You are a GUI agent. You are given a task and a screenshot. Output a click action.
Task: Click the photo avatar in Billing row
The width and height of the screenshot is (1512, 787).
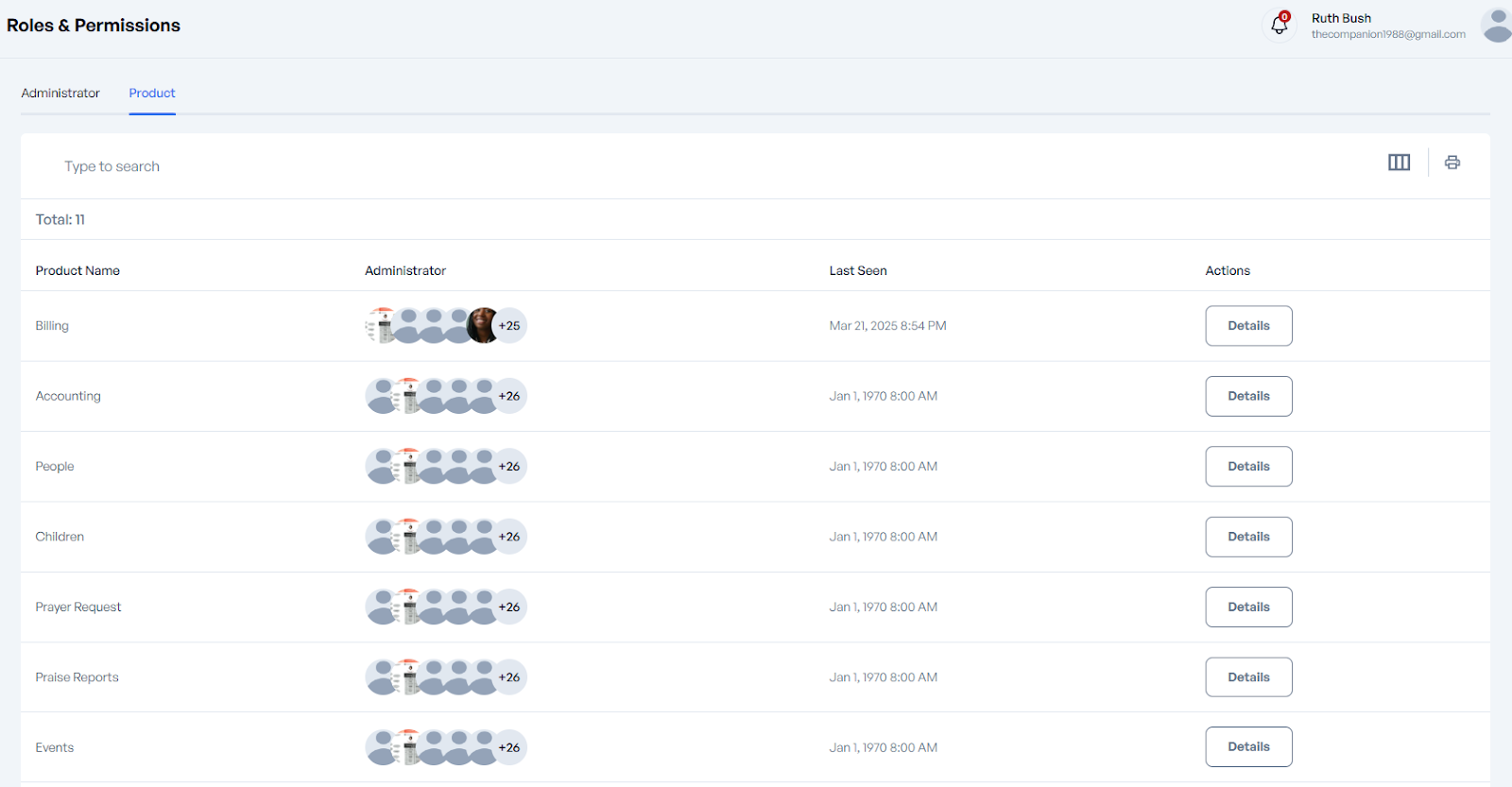483,326
